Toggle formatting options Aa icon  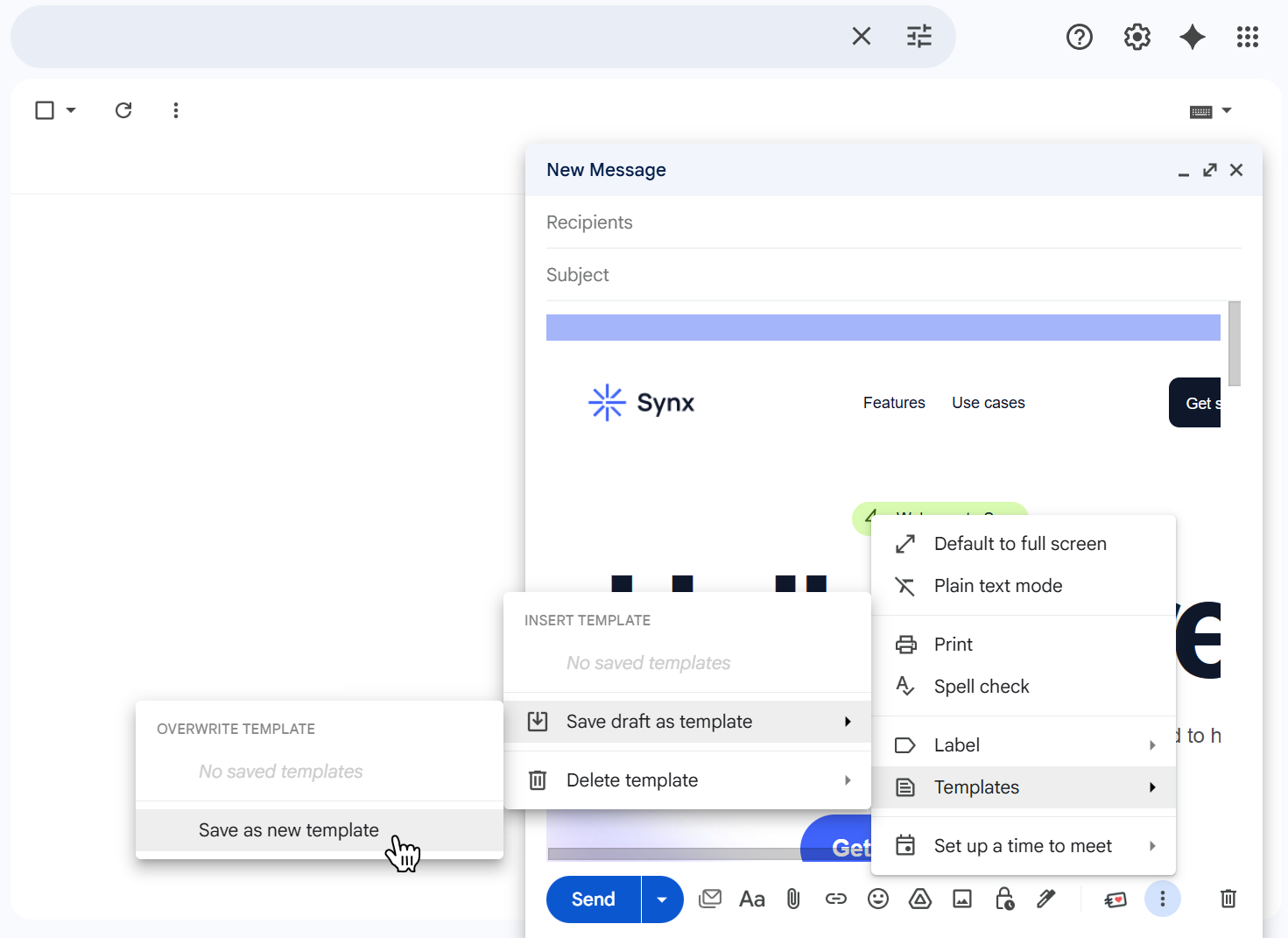click(752, 899)
